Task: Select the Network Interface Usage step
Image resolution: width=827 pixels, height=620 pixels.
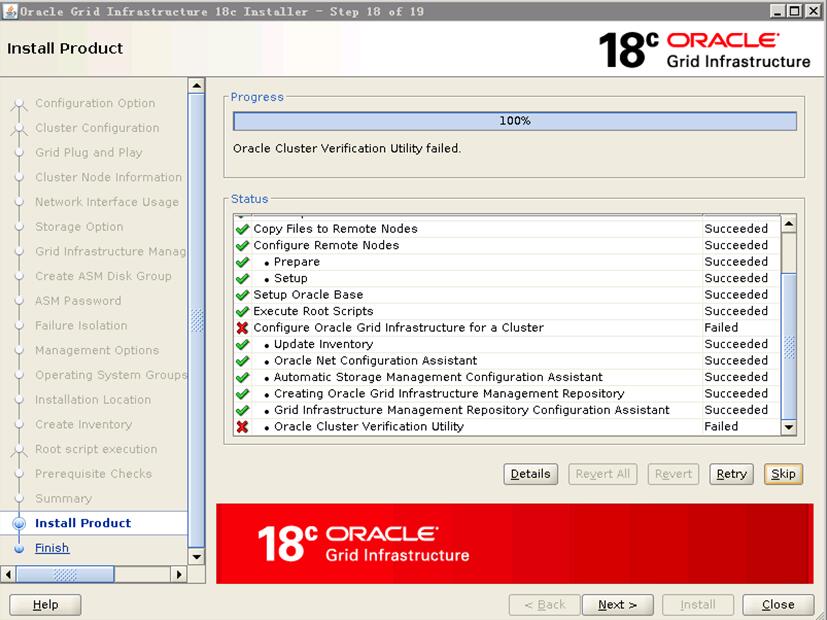Action: tap(107, 202)
